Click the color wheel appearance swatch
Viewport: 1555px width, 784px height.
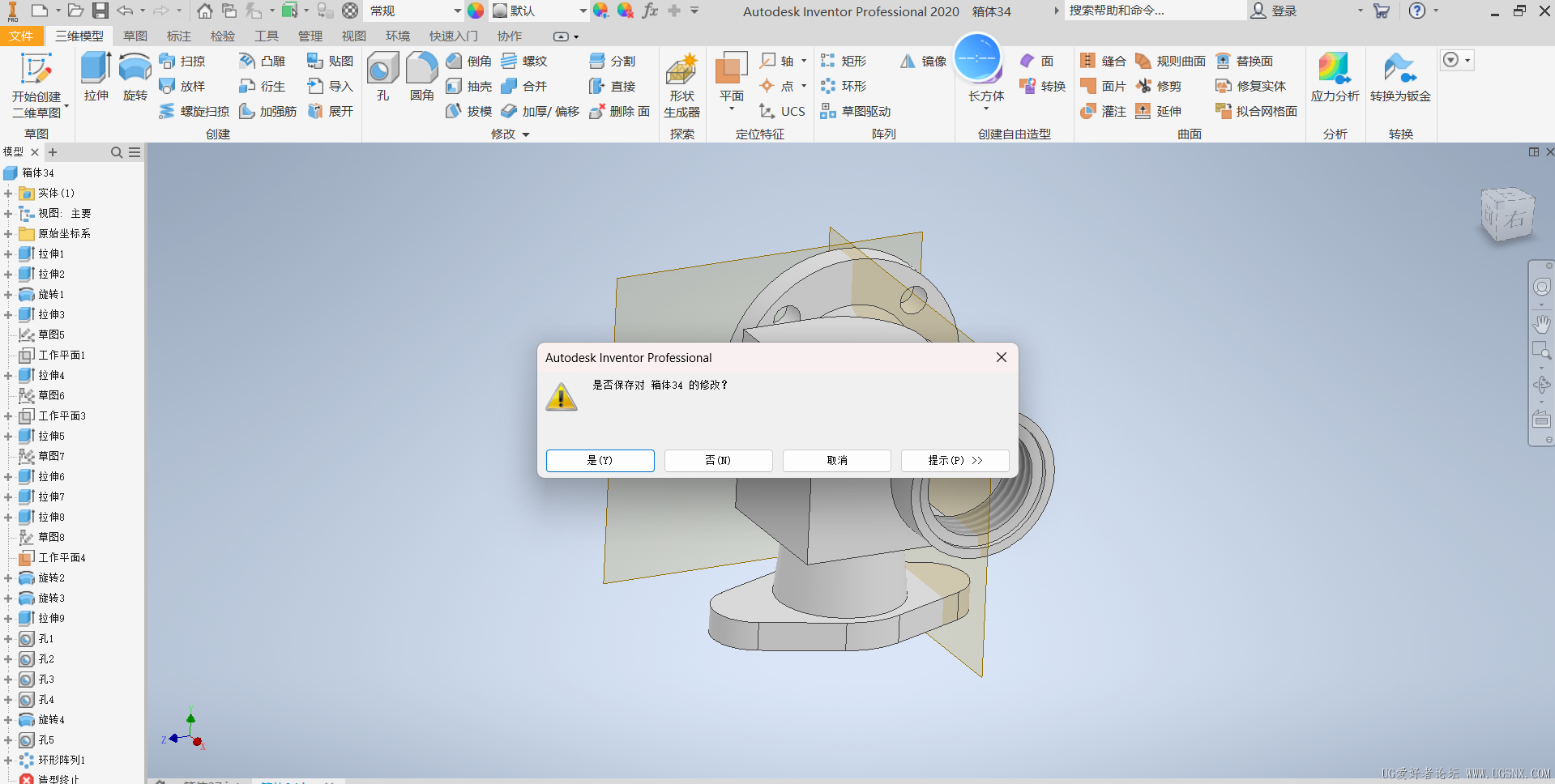coord(476,11)
